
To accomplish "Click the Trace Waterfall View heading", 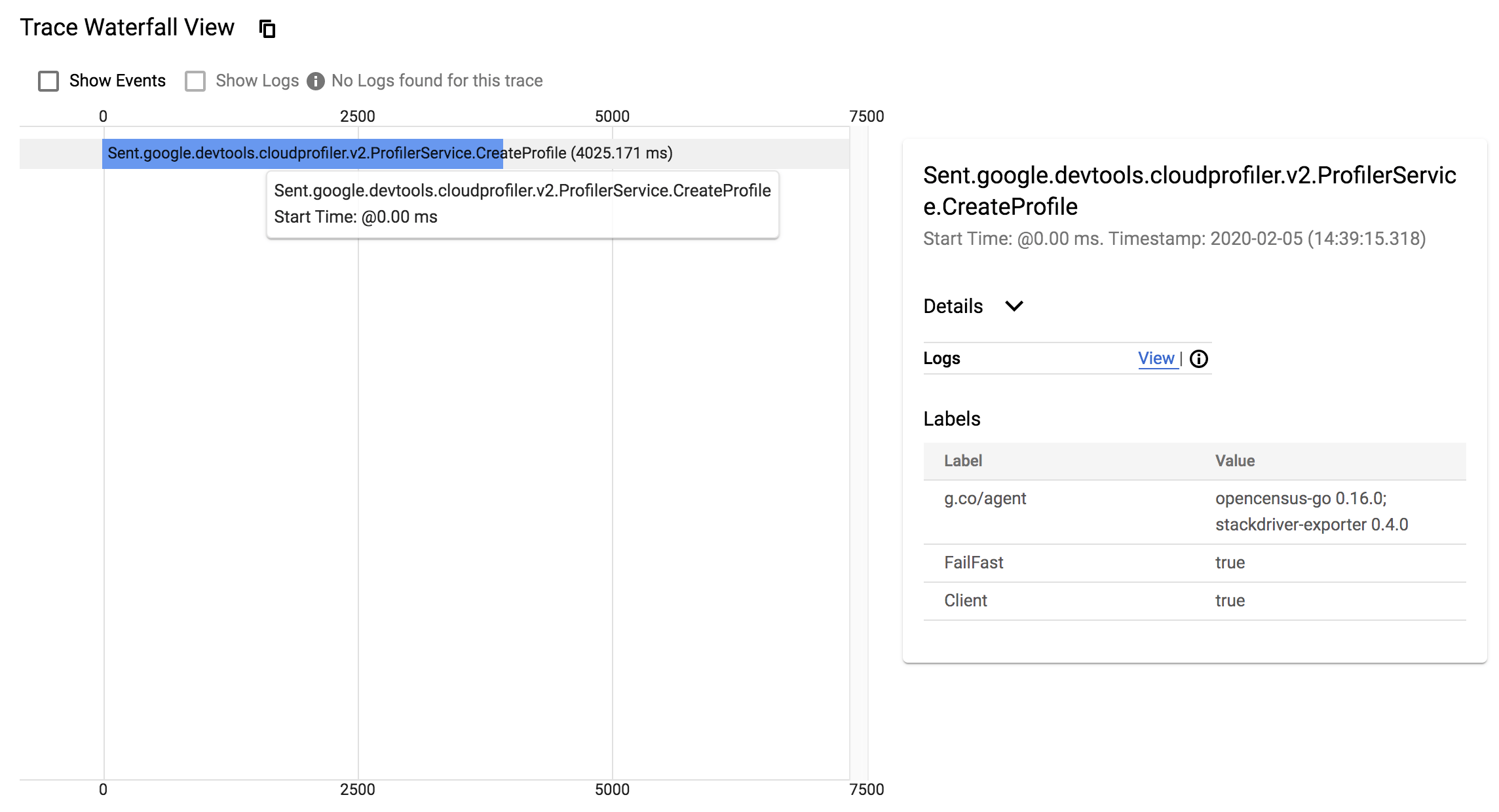I will pyautogui.click(x=127, y=28).
